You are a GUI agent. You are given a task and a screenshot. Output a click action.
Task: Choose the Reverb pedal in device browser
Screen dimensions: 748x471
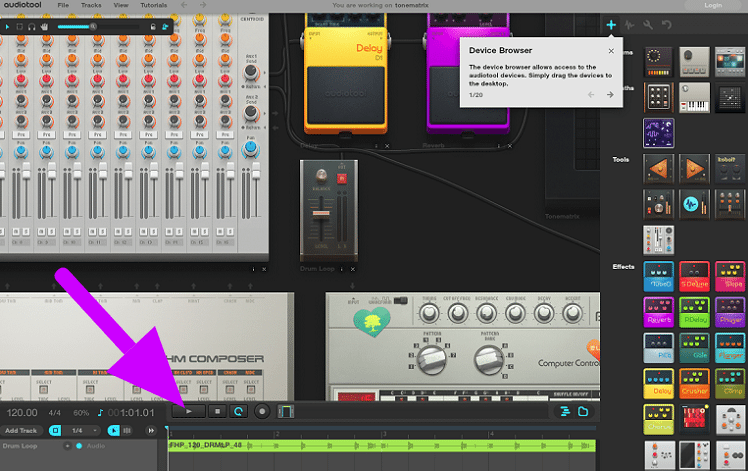[x=659, y=312]
